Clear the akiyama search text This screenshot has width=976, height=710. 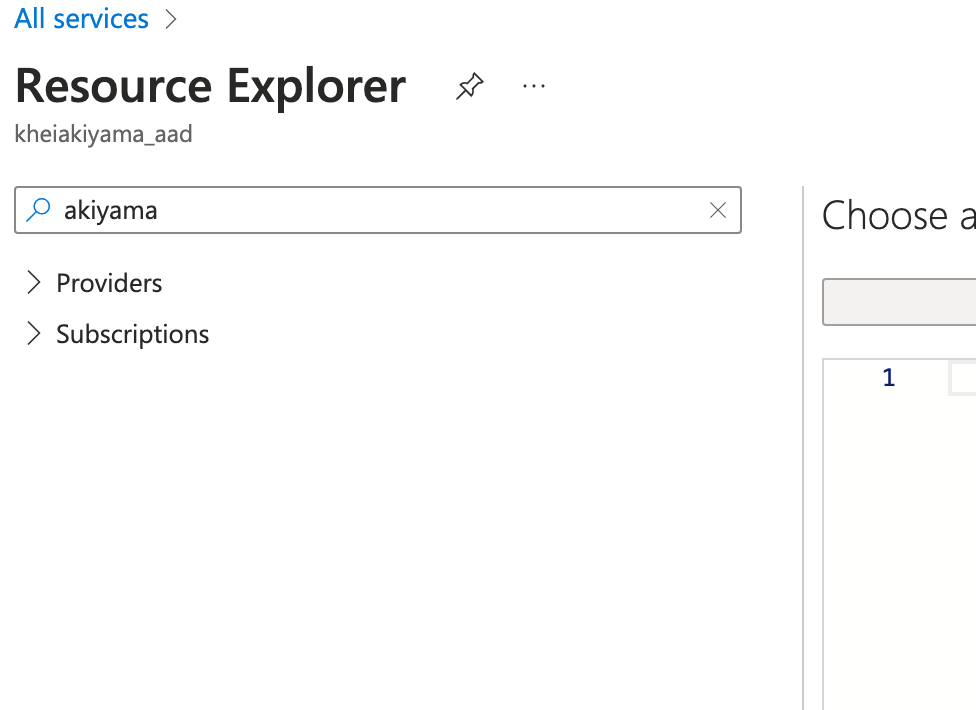pos(718,210)
